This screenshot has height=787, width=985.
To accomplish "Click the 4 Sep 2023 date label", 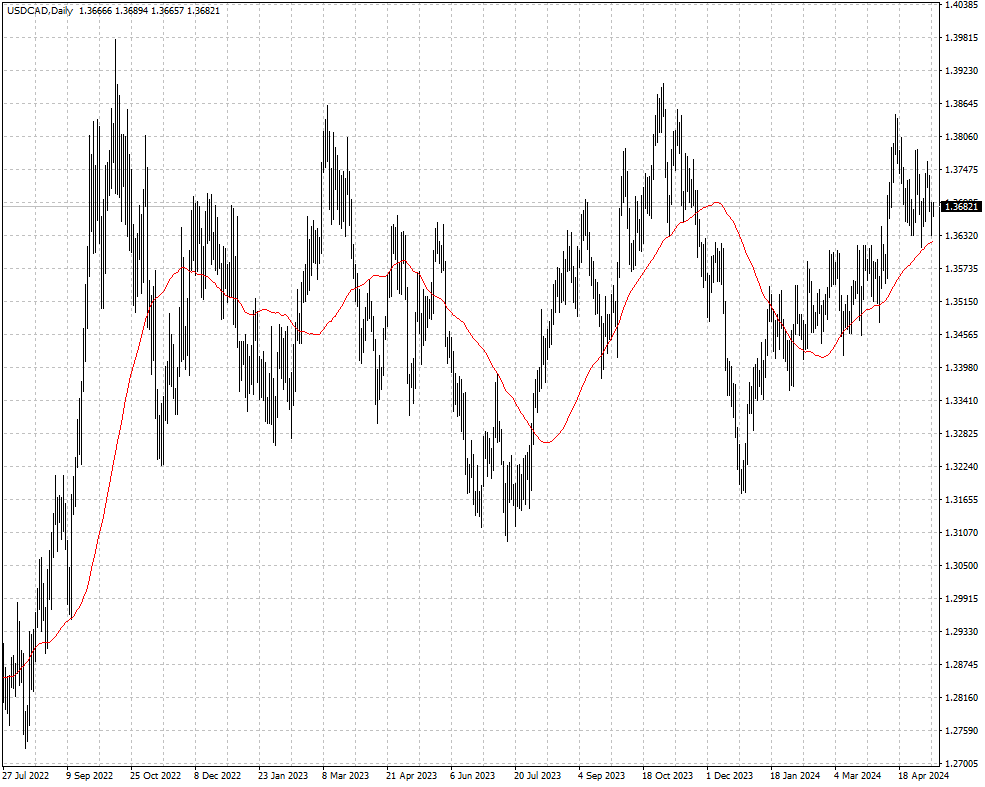I will click(601, 776).
